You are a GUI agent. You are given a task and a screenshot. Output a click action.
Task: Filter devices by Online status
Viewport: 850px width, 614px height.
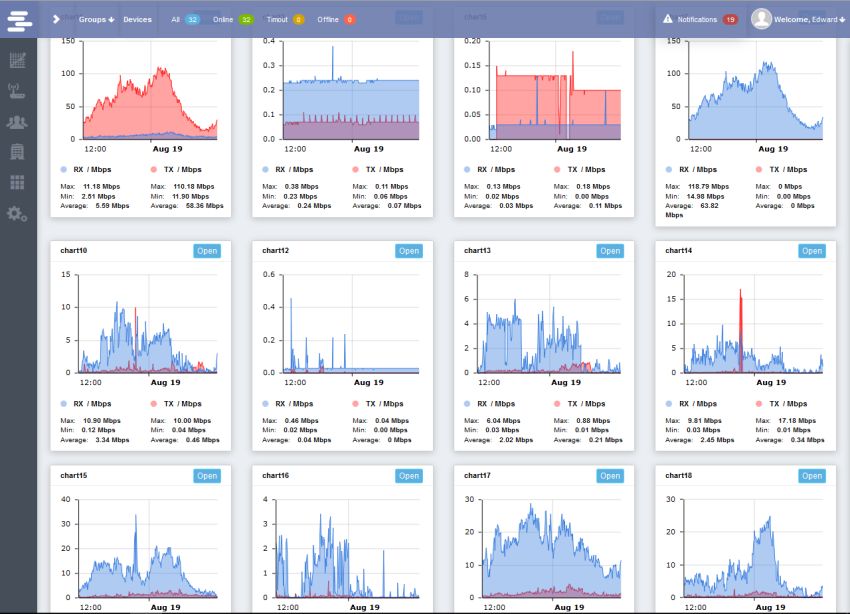click(233, 20)
